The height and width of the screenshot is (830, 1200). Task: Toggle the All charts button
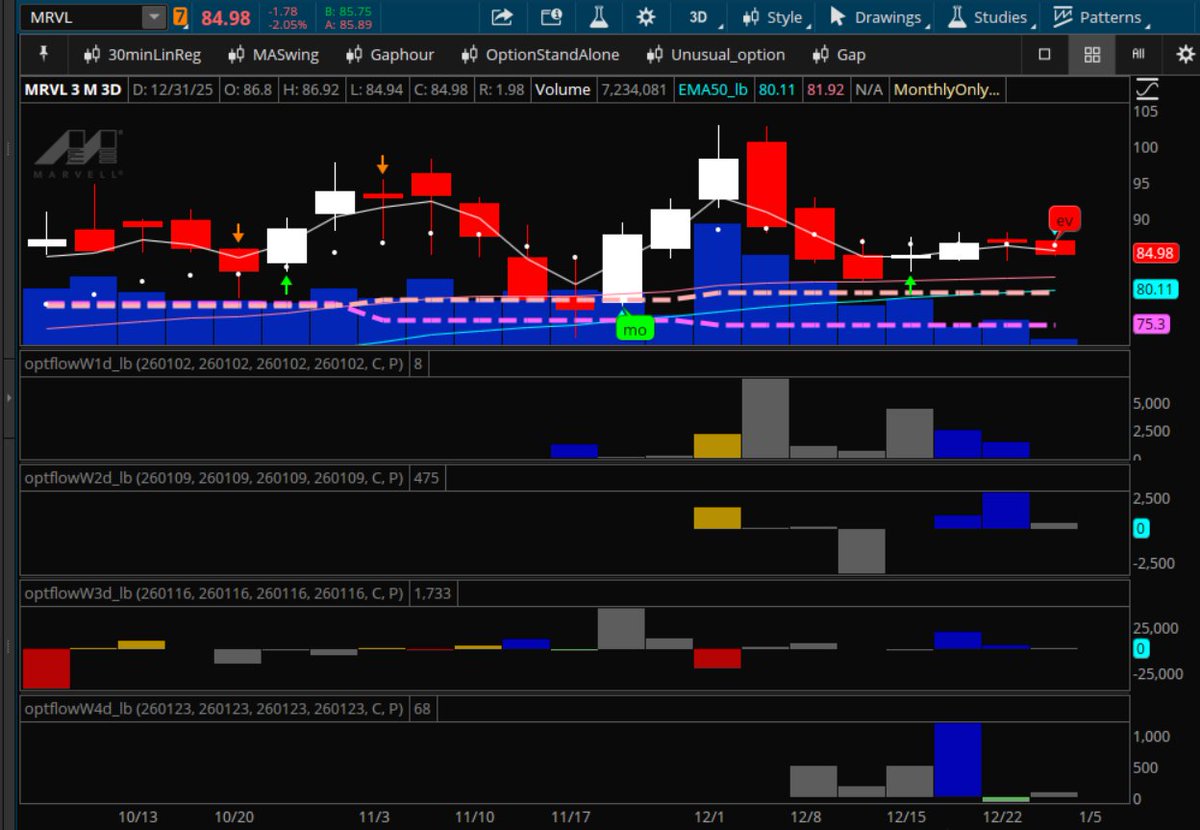1138,54
